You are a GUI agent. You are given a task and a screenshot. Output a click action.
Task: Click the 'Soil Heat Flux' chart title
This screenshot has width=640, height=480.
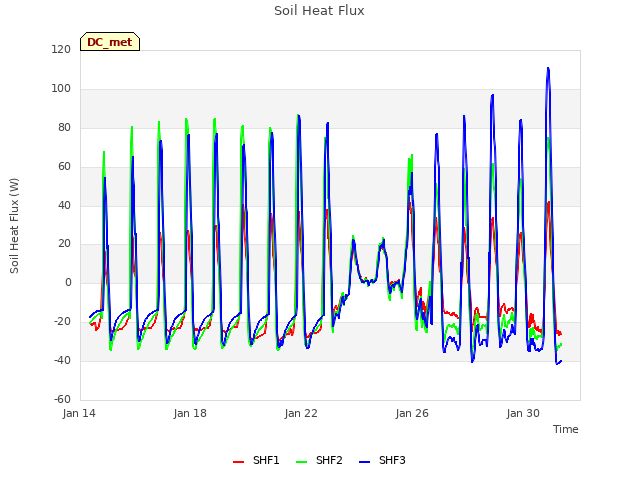[x=319, y=11]
